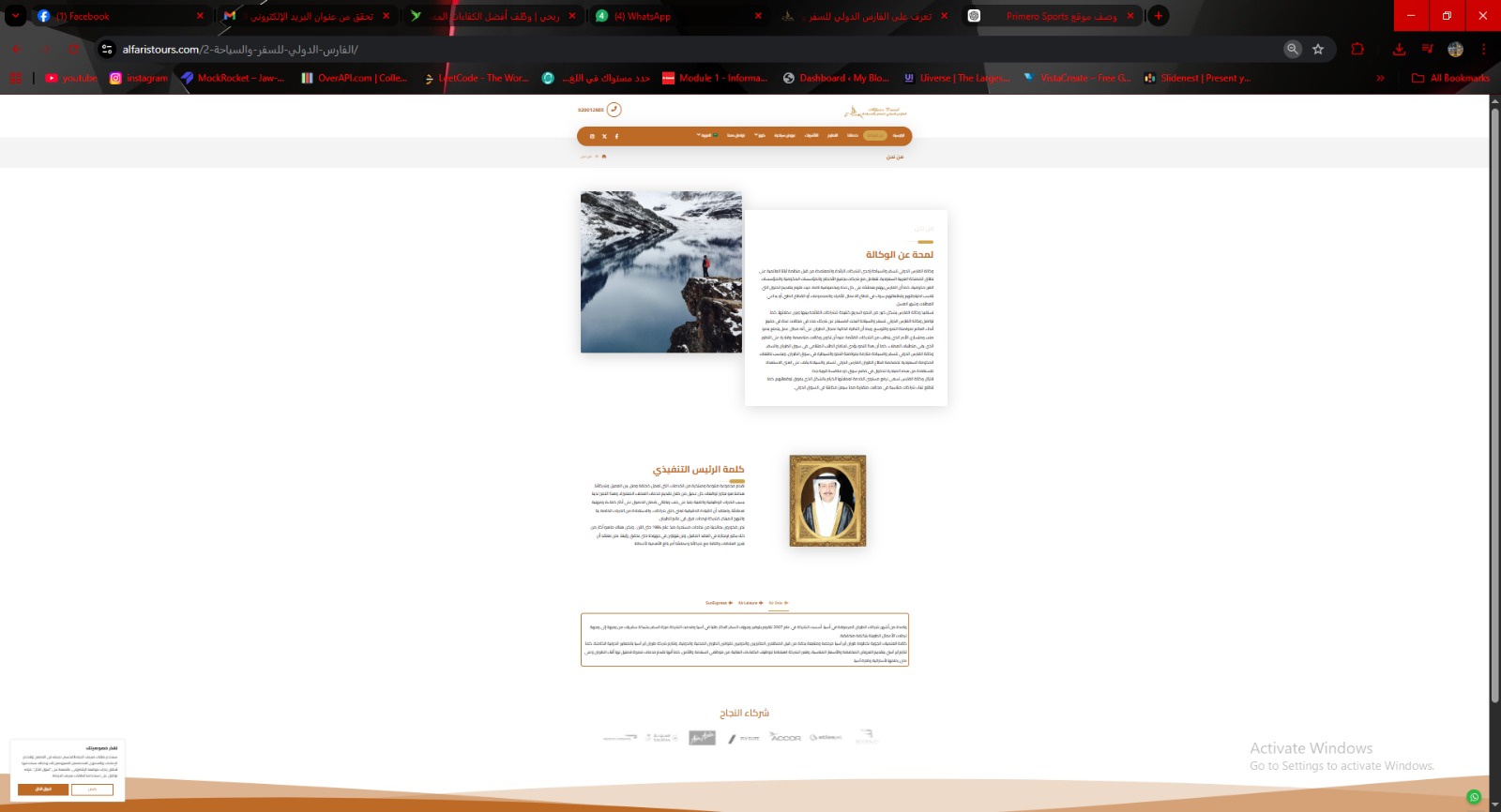Bookmark this page with the star icon
Screen dimensions: 1501x812
click(1318, 50)
